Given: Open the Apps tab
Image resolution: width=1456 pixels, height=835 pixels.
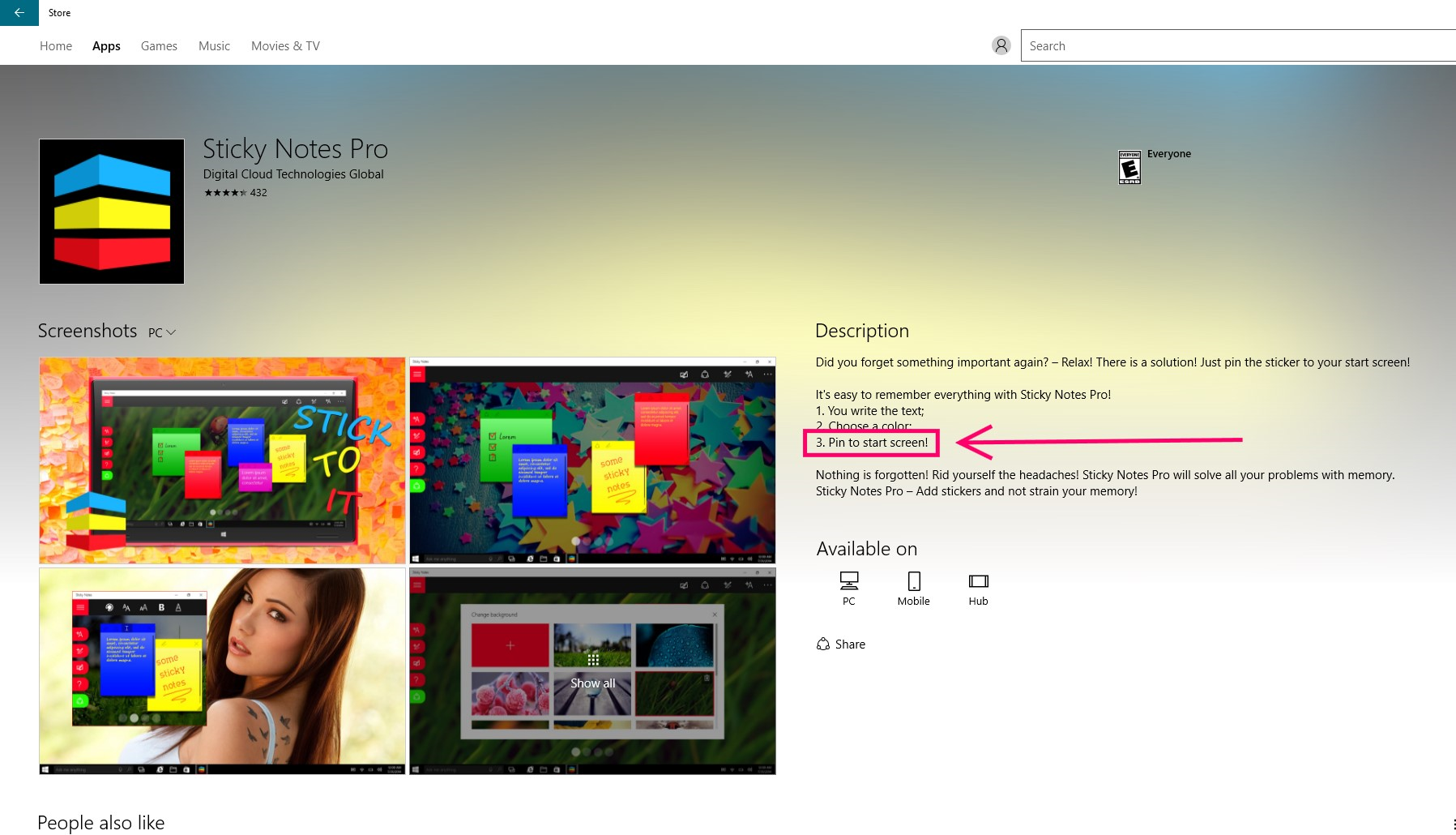Looking at the screenshot, I should point(106,46).
